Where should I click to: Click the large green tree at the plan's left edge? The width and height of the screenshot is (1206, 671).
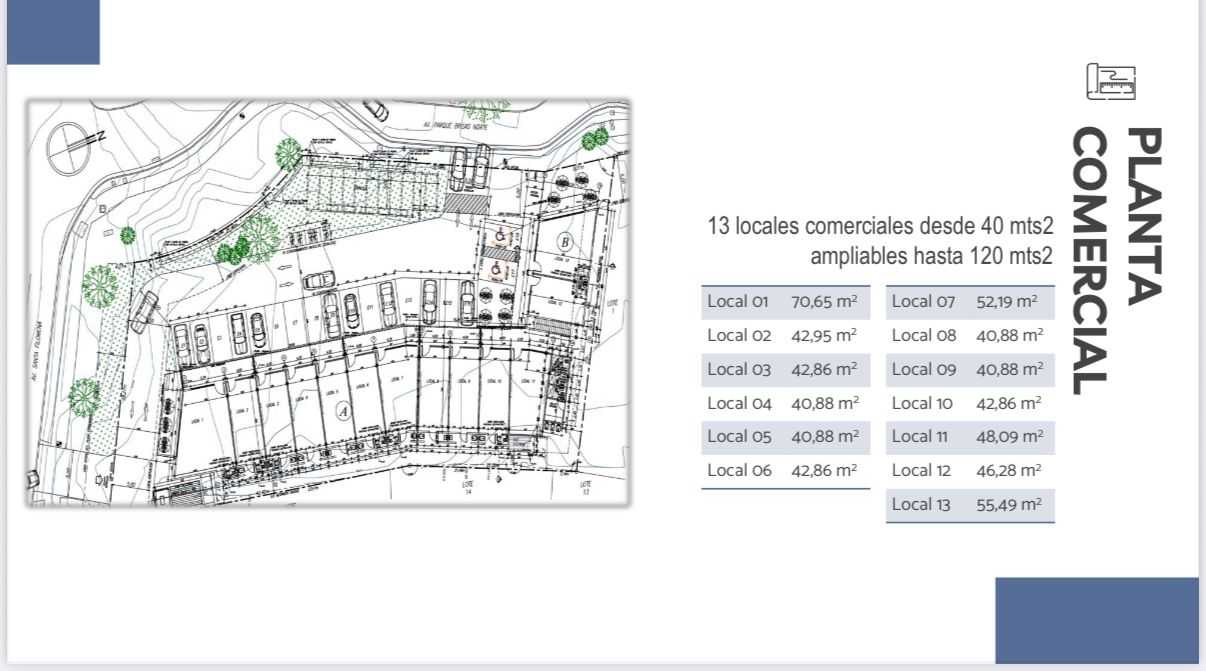(x=99, y=286)
